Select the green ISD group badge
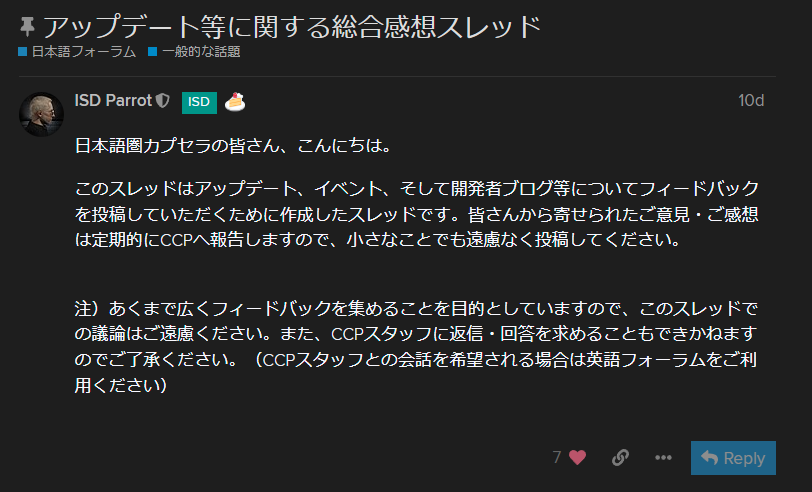The image size is (812, 492). tap(199, 101)
